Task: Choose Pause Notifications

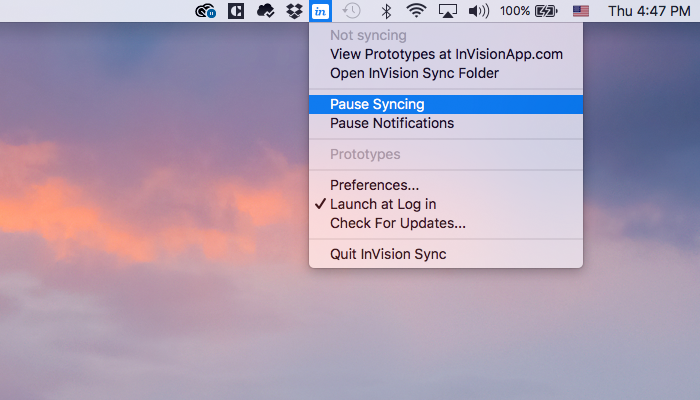Action: tap(446, 123)
